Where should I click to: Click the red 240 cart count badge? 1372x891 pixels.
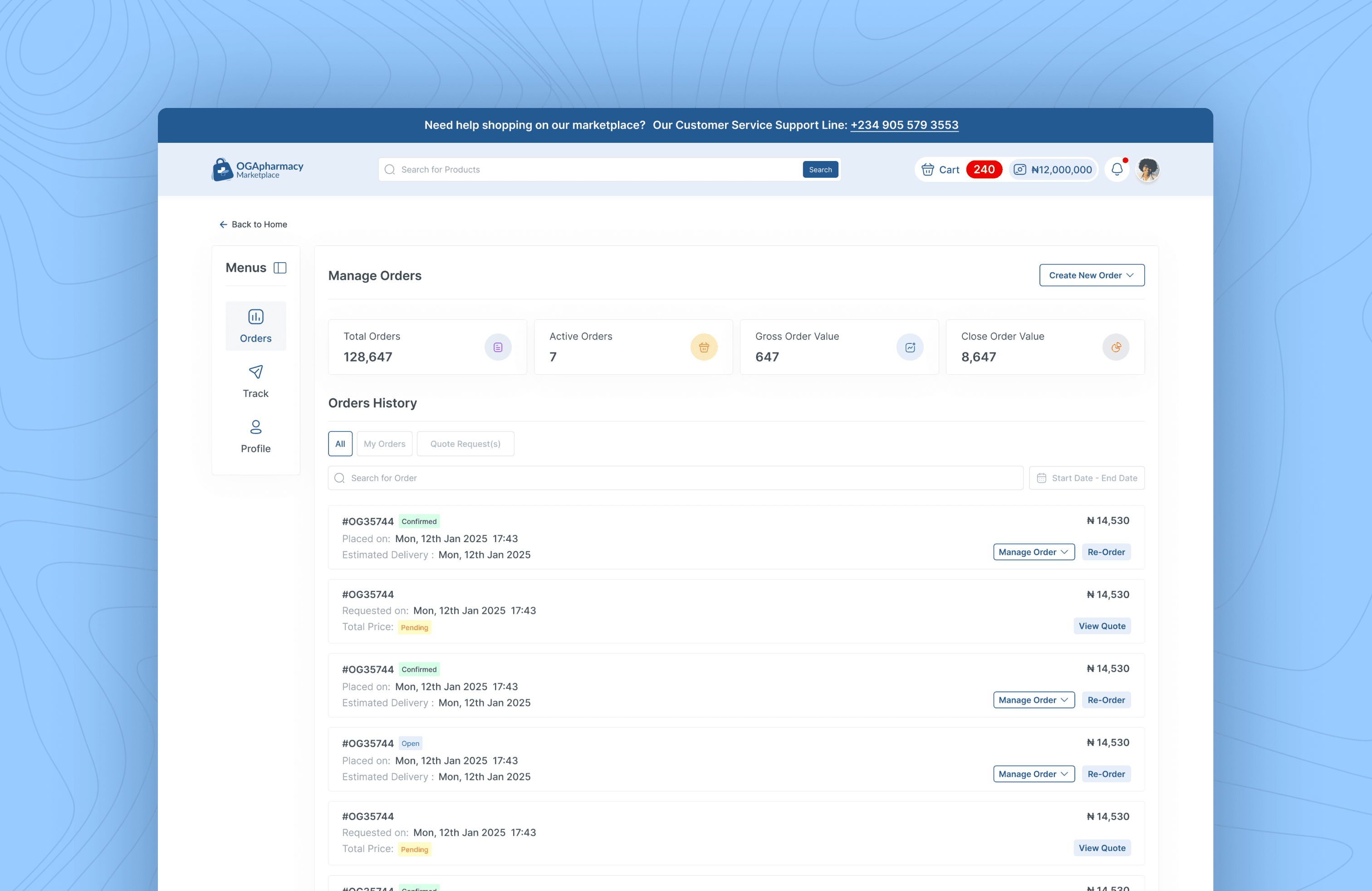(984, 169)
